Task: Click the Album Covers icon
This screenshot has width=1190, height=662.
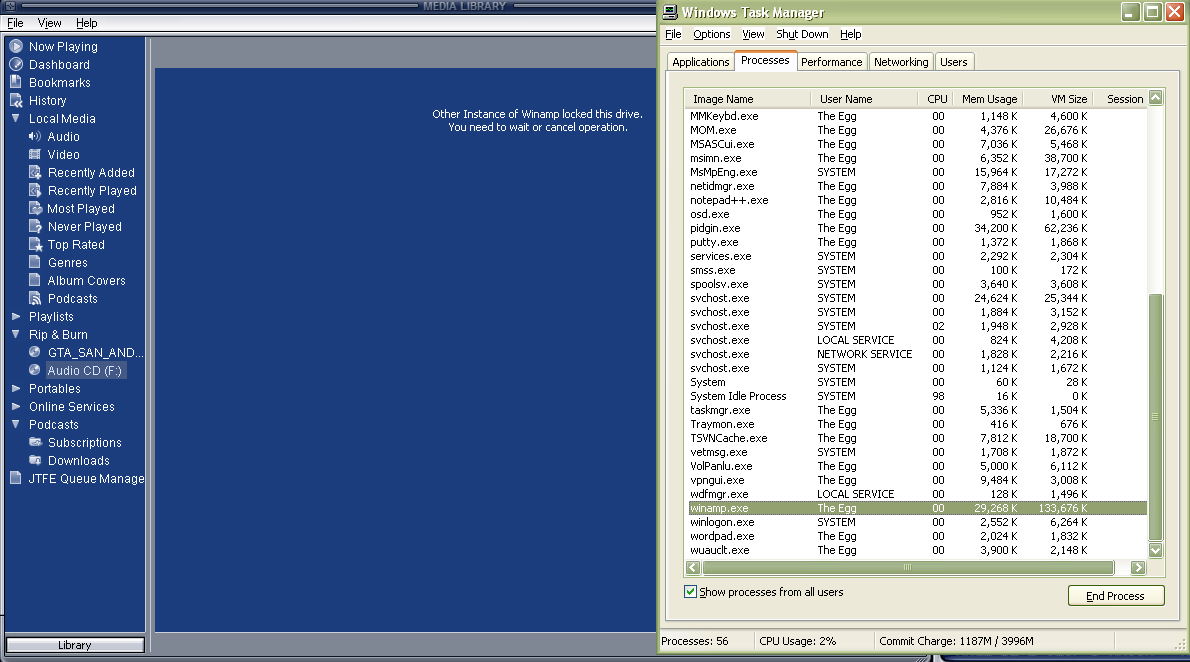Action: click(35, 280)
